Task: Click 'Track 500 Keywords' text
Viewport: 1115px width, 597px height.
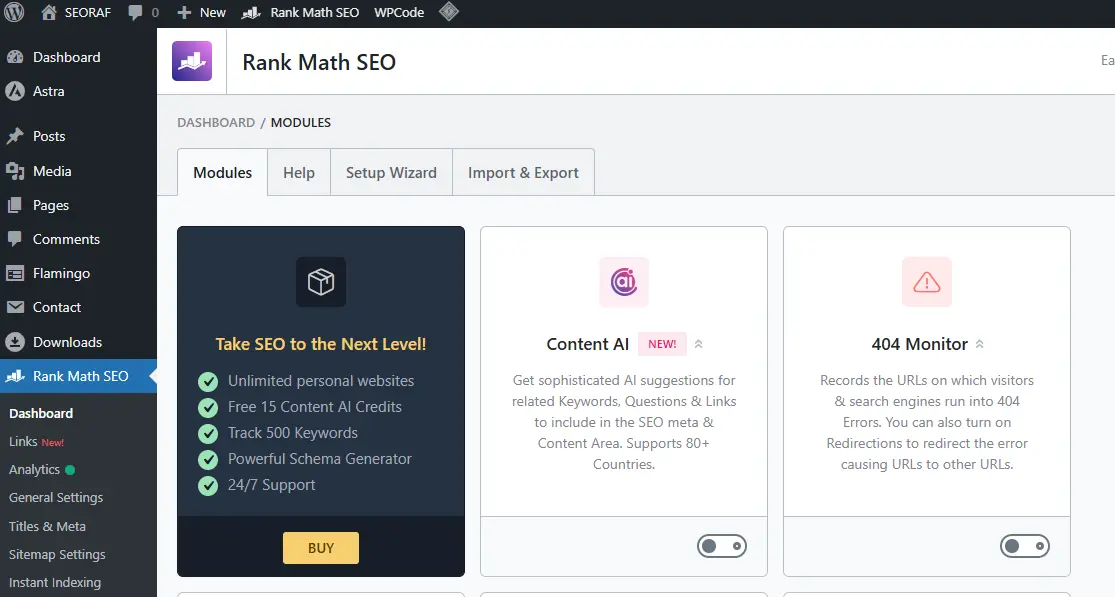Action: [x=293, y=433]
